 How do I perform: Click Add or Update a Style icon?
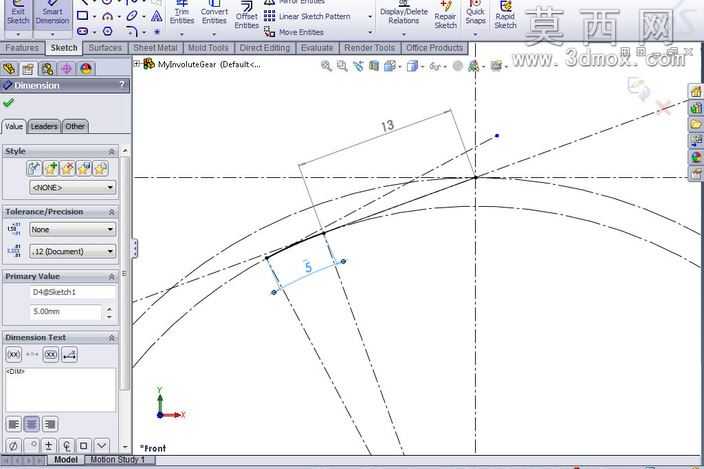tap(51, 169)
